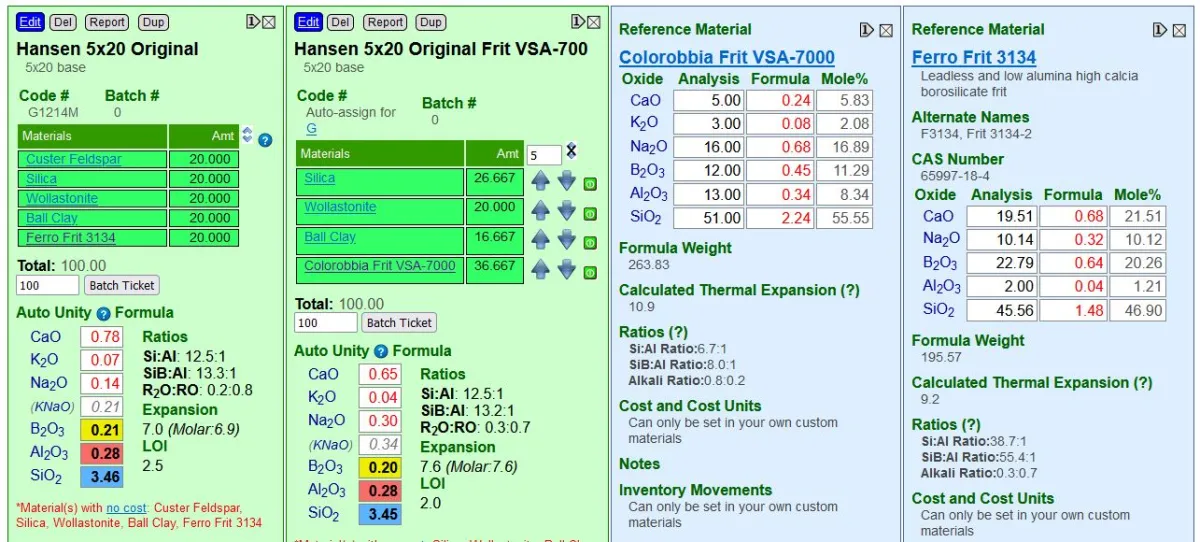The width and height of the screenshot is (1200, 542).
Task: Click Batch Ticket in Hansen 5x20 Original panel
Action: [121, 286]
